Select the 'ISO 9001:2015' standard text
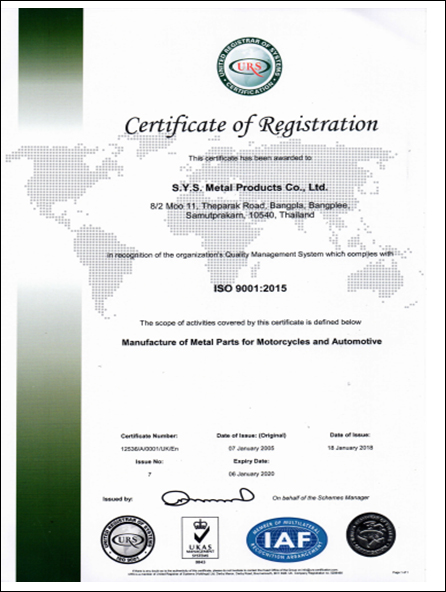This screenshot has height=592, width=446. click(250, 288)
